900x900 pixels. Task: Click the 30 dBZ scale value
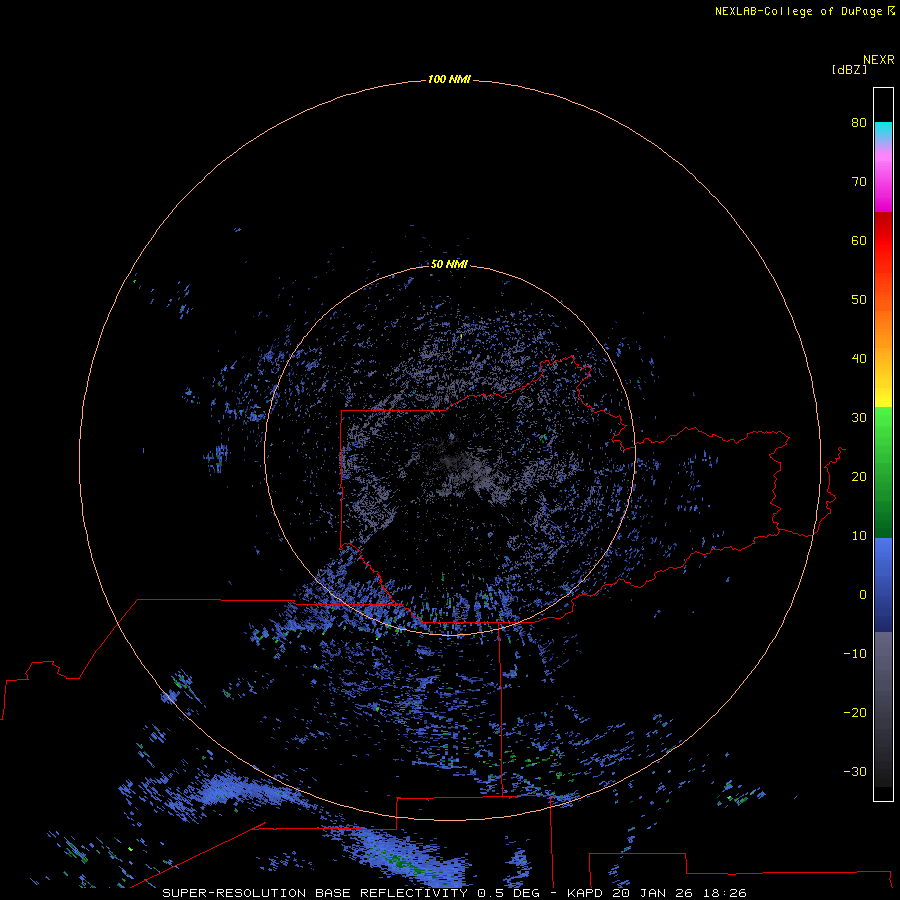point(859,418)
